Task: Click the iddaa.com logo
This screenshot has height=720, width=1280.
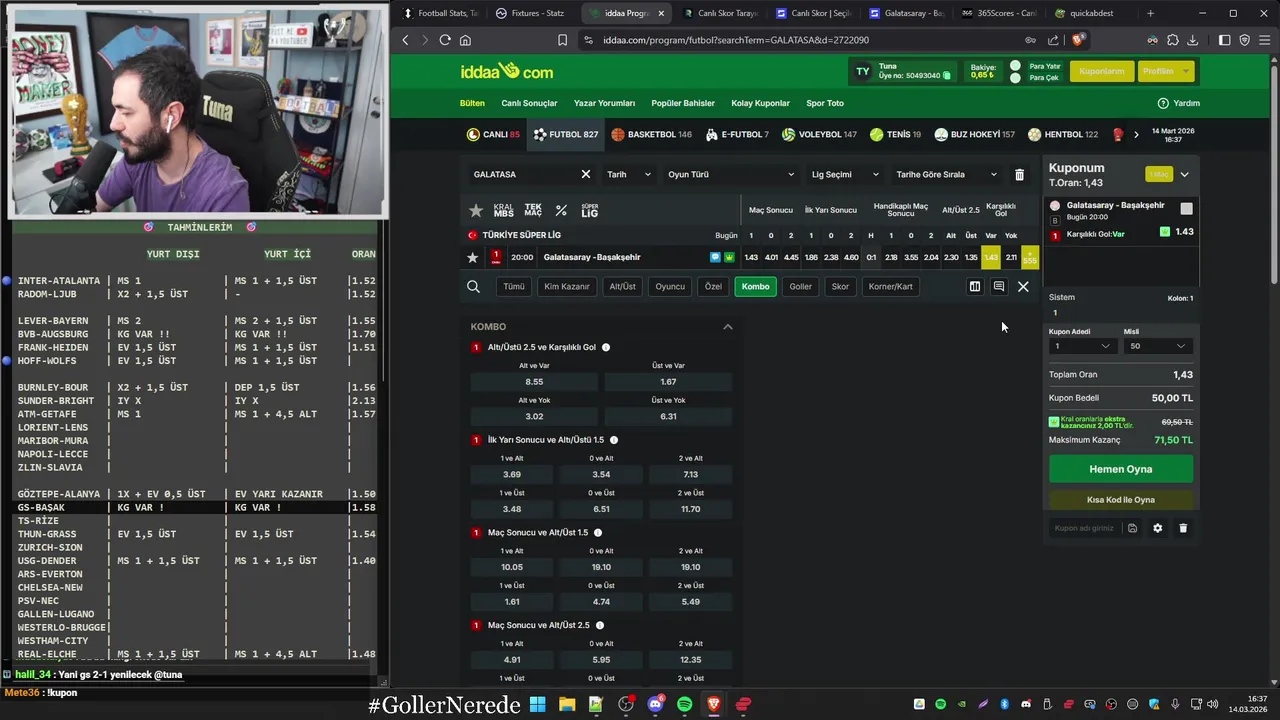Action: click(507, 71)
